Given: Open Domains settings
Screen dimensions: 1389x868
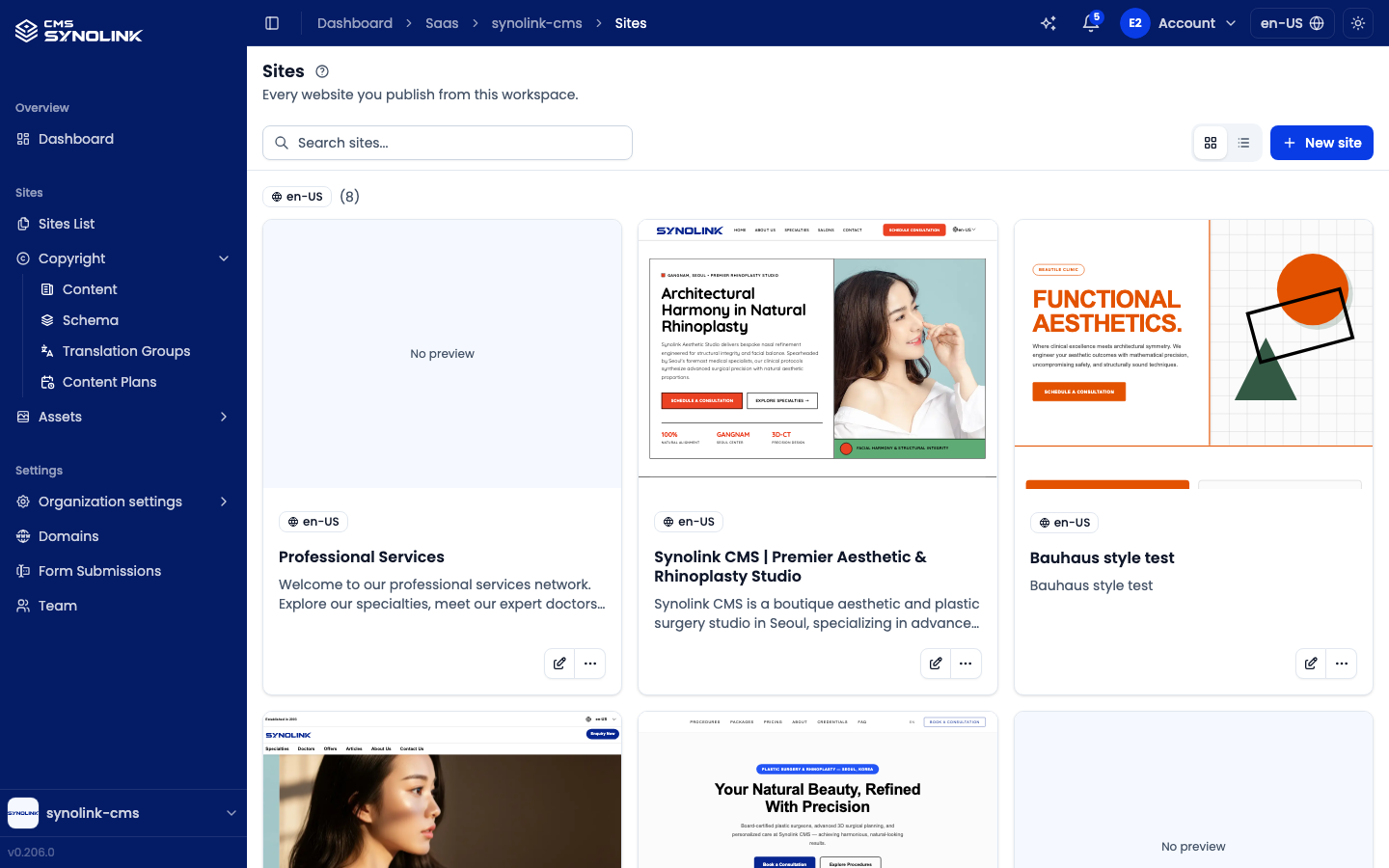Looking at the screenshot, I should tap(123, 536).
